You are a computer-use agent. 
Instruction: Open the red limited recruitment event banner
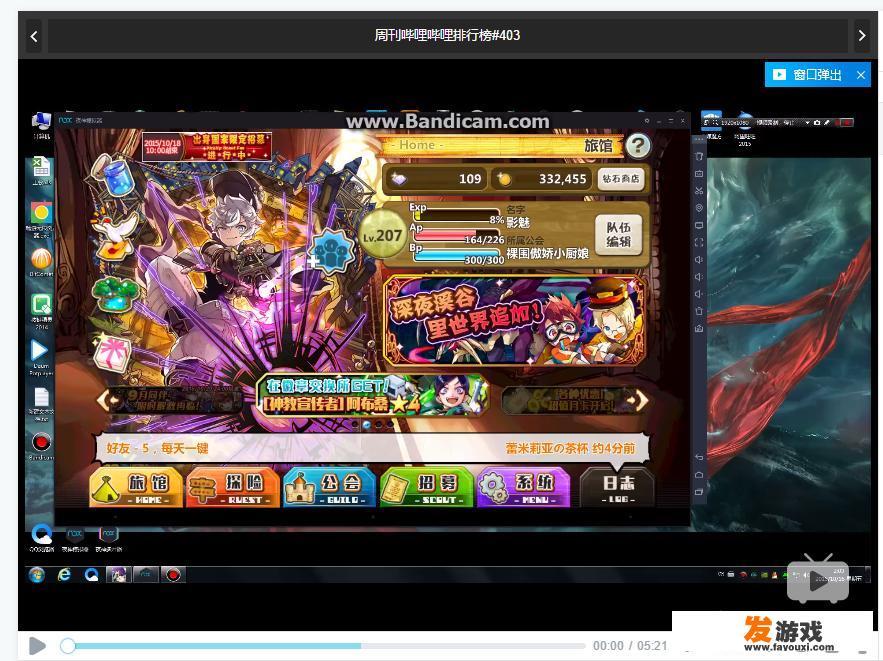[207, 147]
